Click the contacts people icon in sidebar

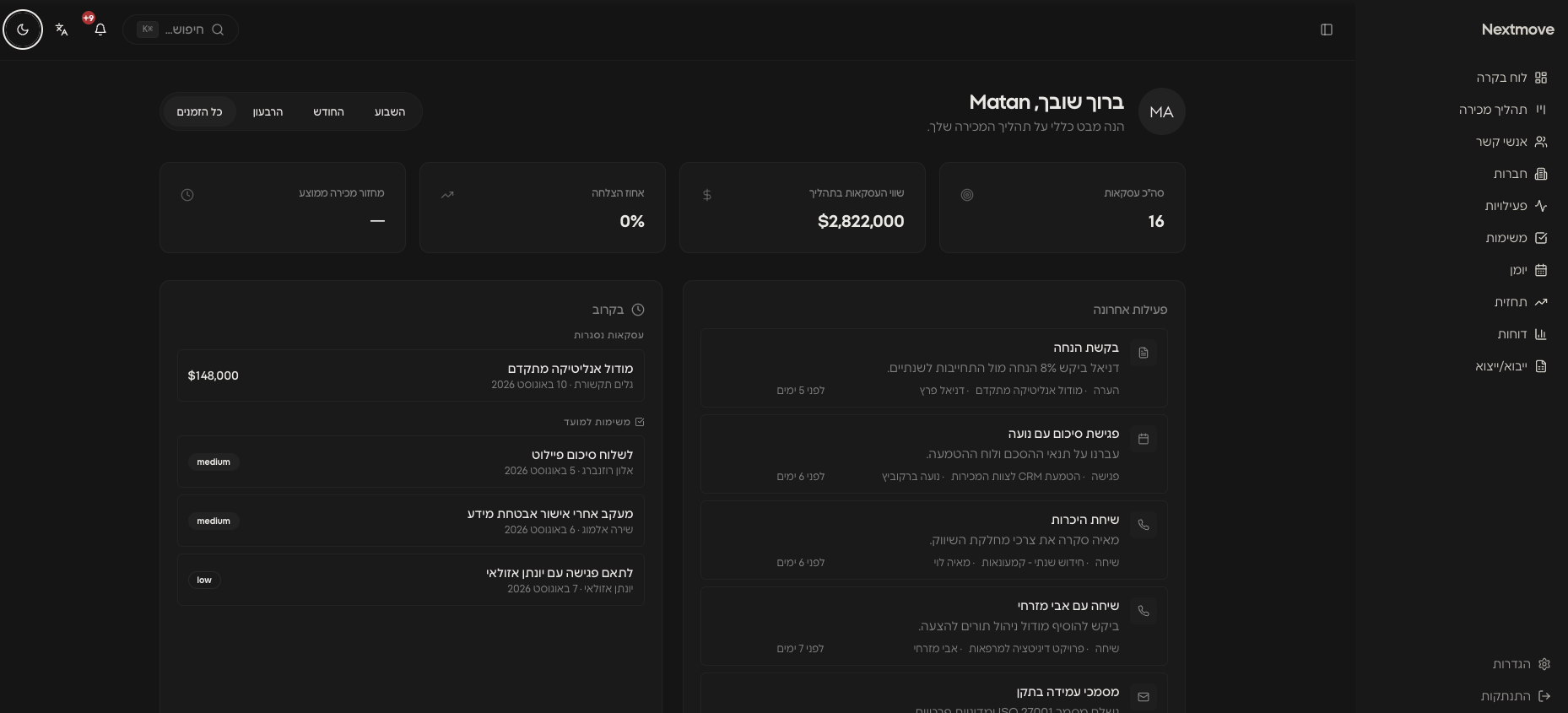click(1541, 142)
